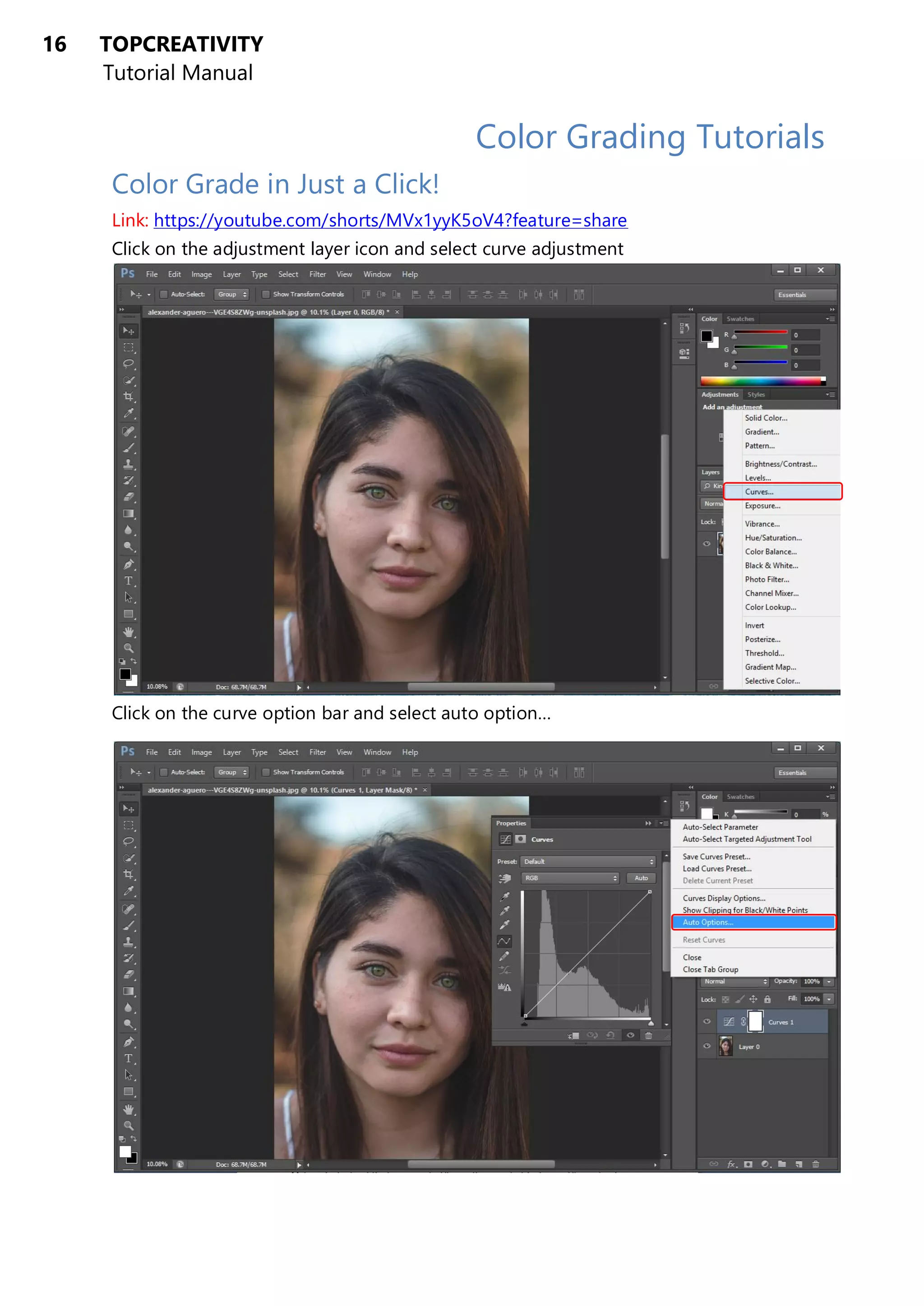The height and width of the screenshot is (1306, 924).
Task: Click the lock all padlock icon
Action: click(767, 999)
